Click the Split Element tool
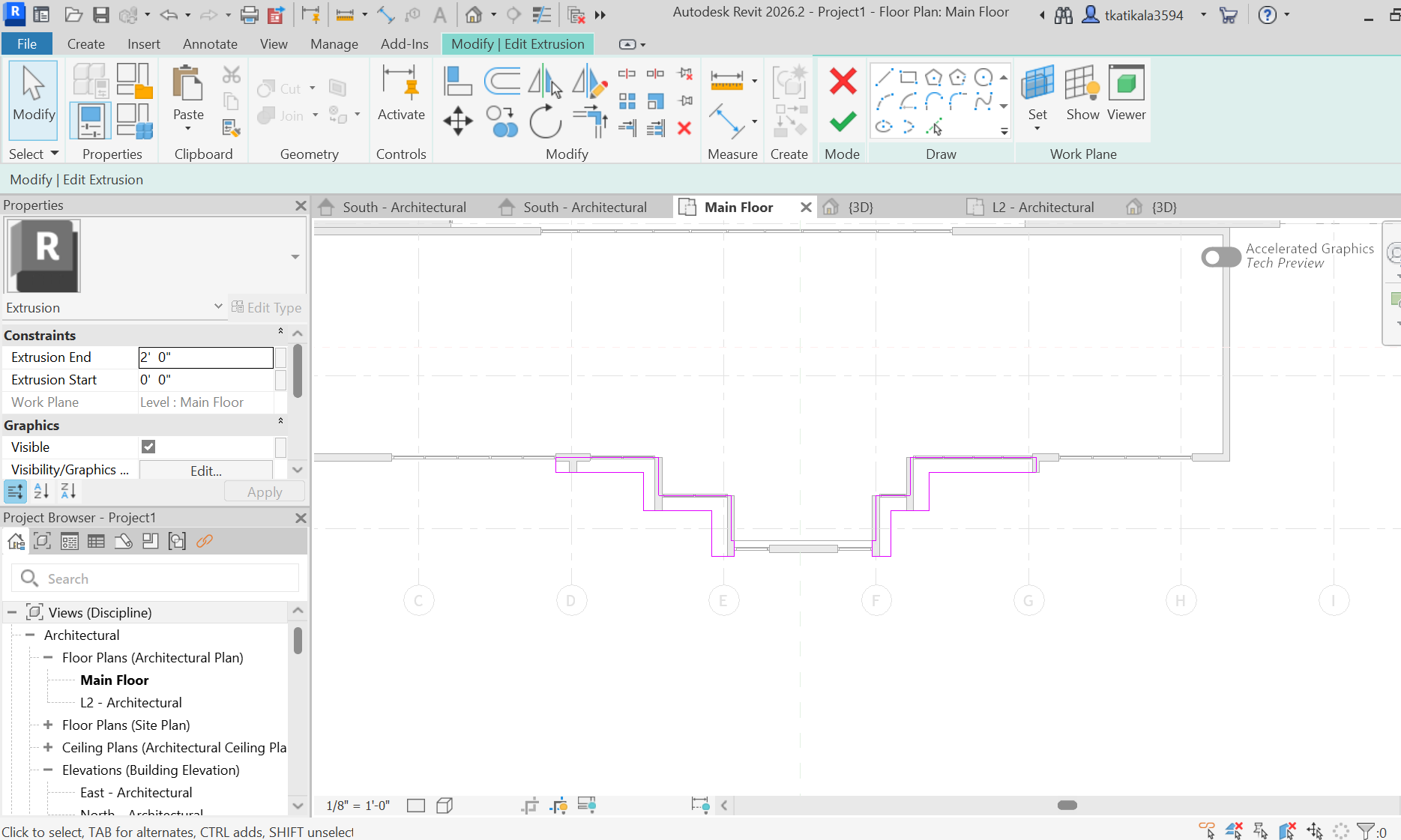 [x=627, y=73]
